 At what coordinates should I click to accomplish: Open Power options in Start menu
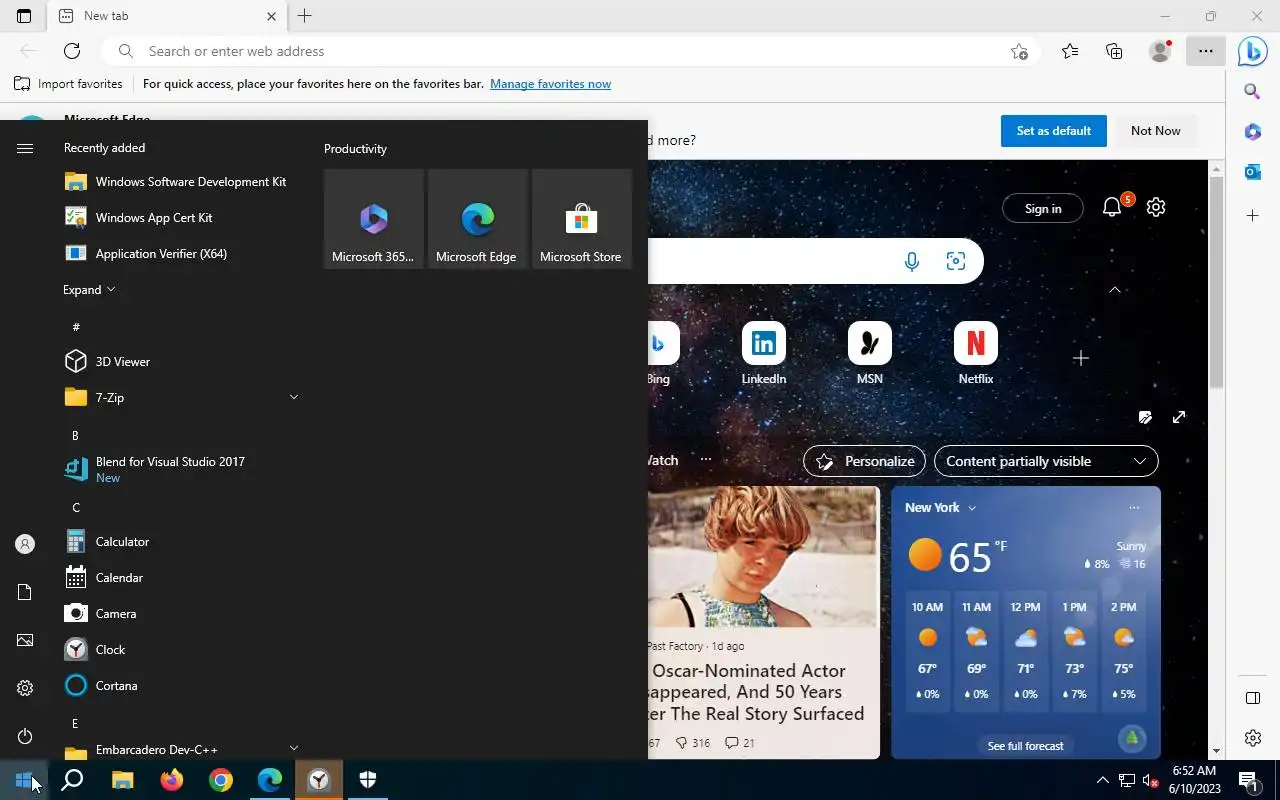coord(25,736)
